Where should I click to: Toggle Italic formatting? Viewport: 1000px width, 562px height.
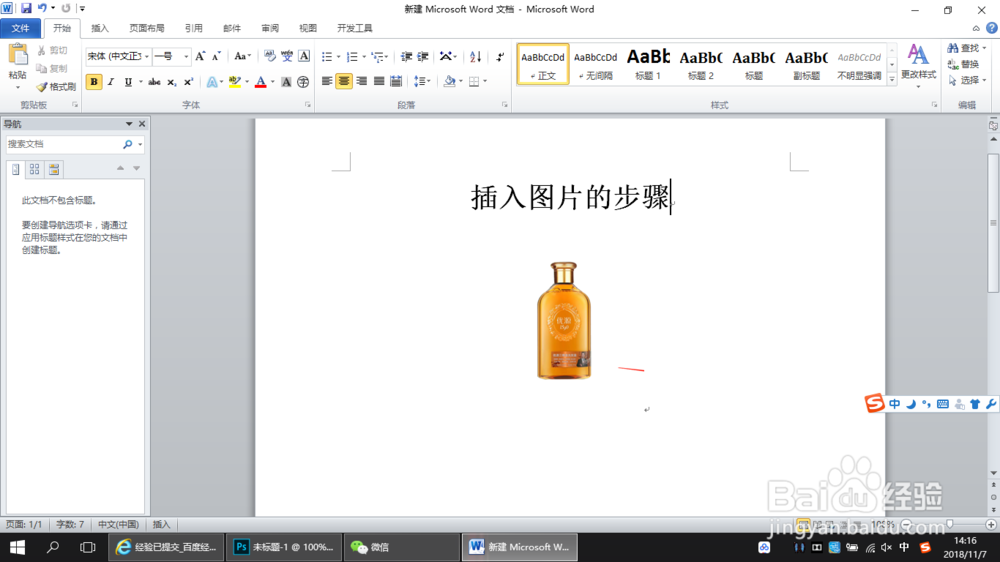(x=111, y=82)
